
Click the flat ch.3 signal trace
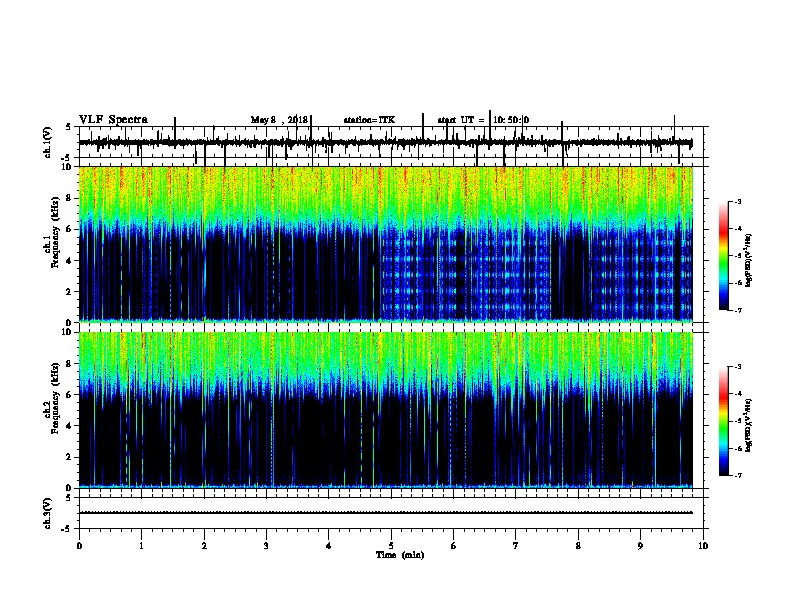pos(385,513)
